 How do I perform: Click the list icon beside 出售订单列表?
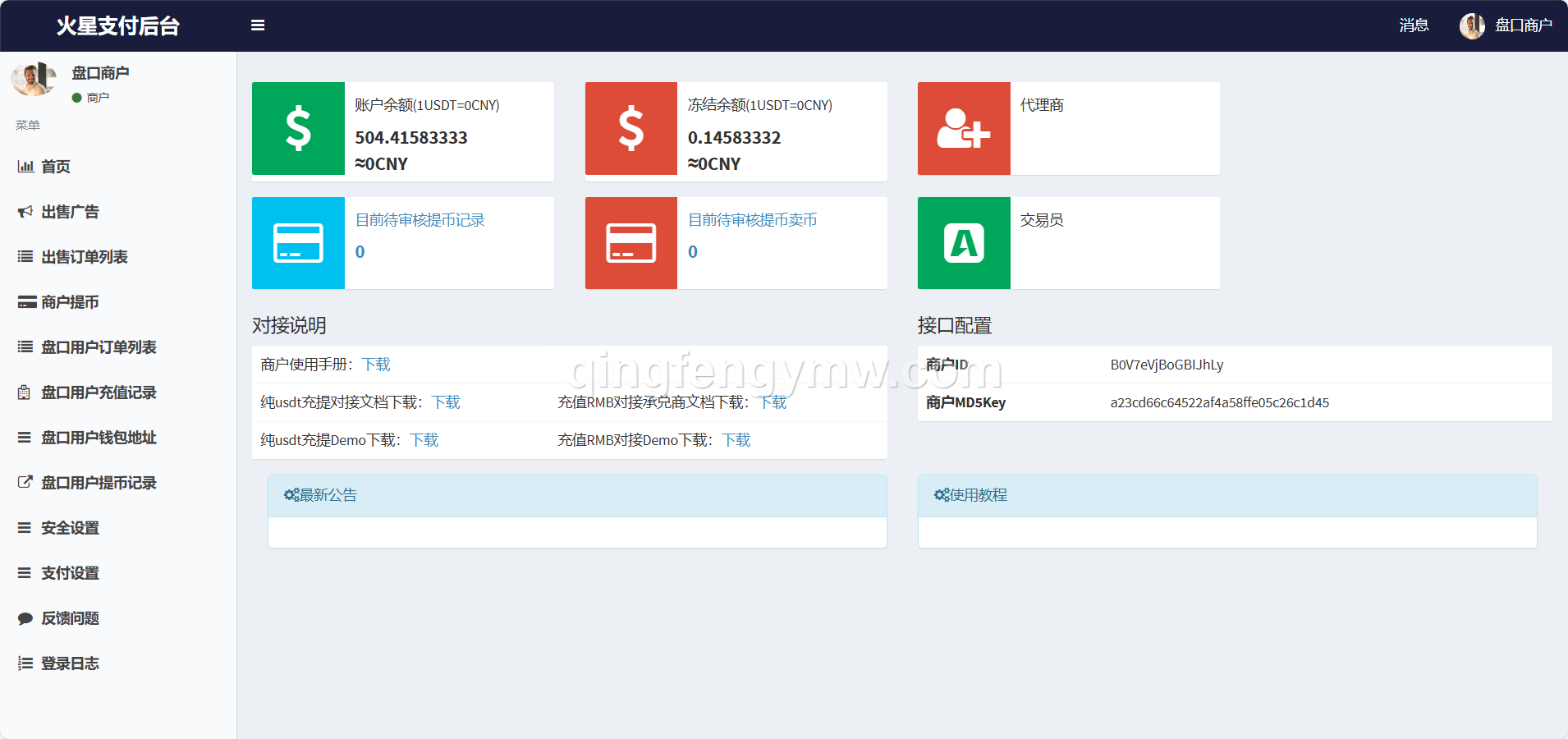[x=25, y=257]
